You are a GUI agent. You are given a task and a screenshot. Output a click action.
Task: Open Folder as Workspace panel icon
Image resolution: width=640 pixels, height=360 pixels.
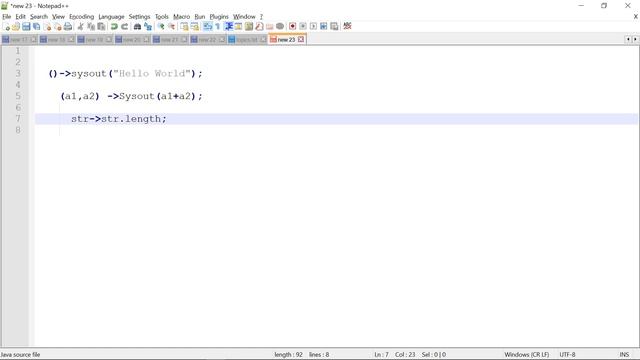(x=269, y=27)
